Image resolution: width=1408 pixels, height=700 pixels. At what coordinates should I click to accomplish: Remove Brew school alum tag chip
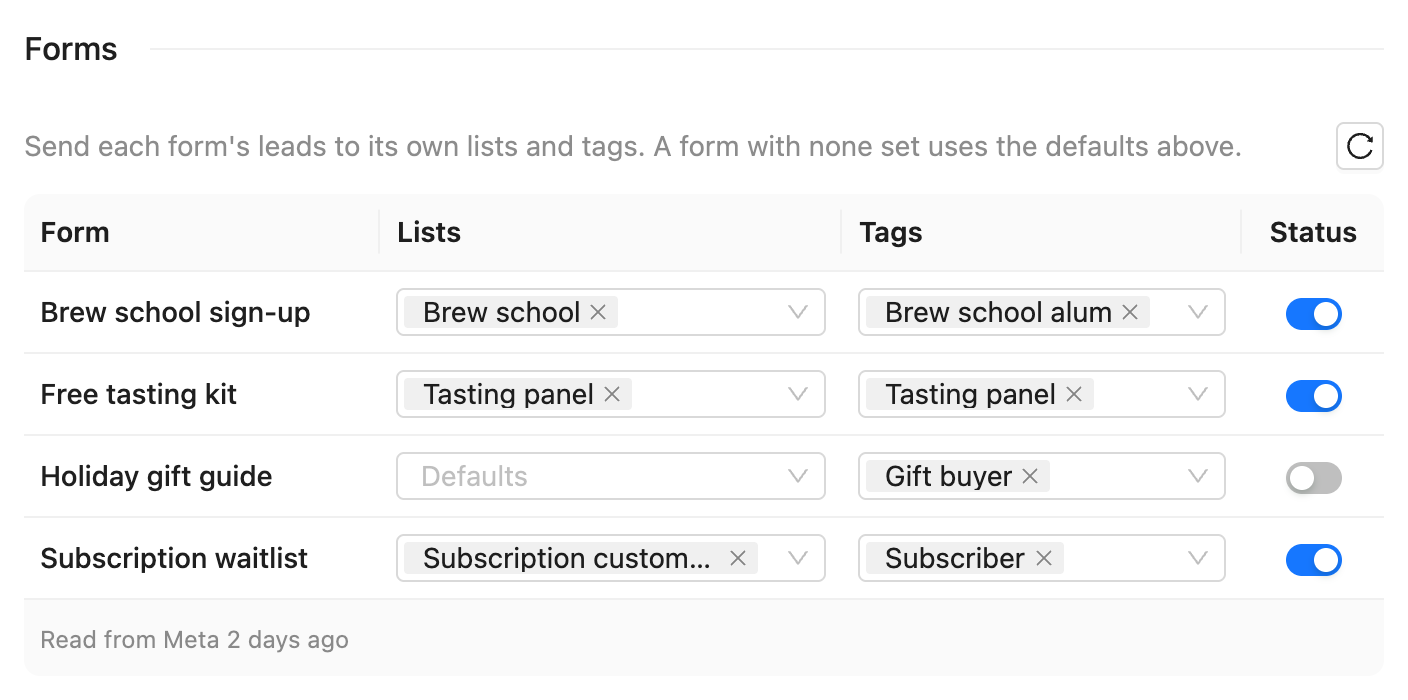[1130, 312]
